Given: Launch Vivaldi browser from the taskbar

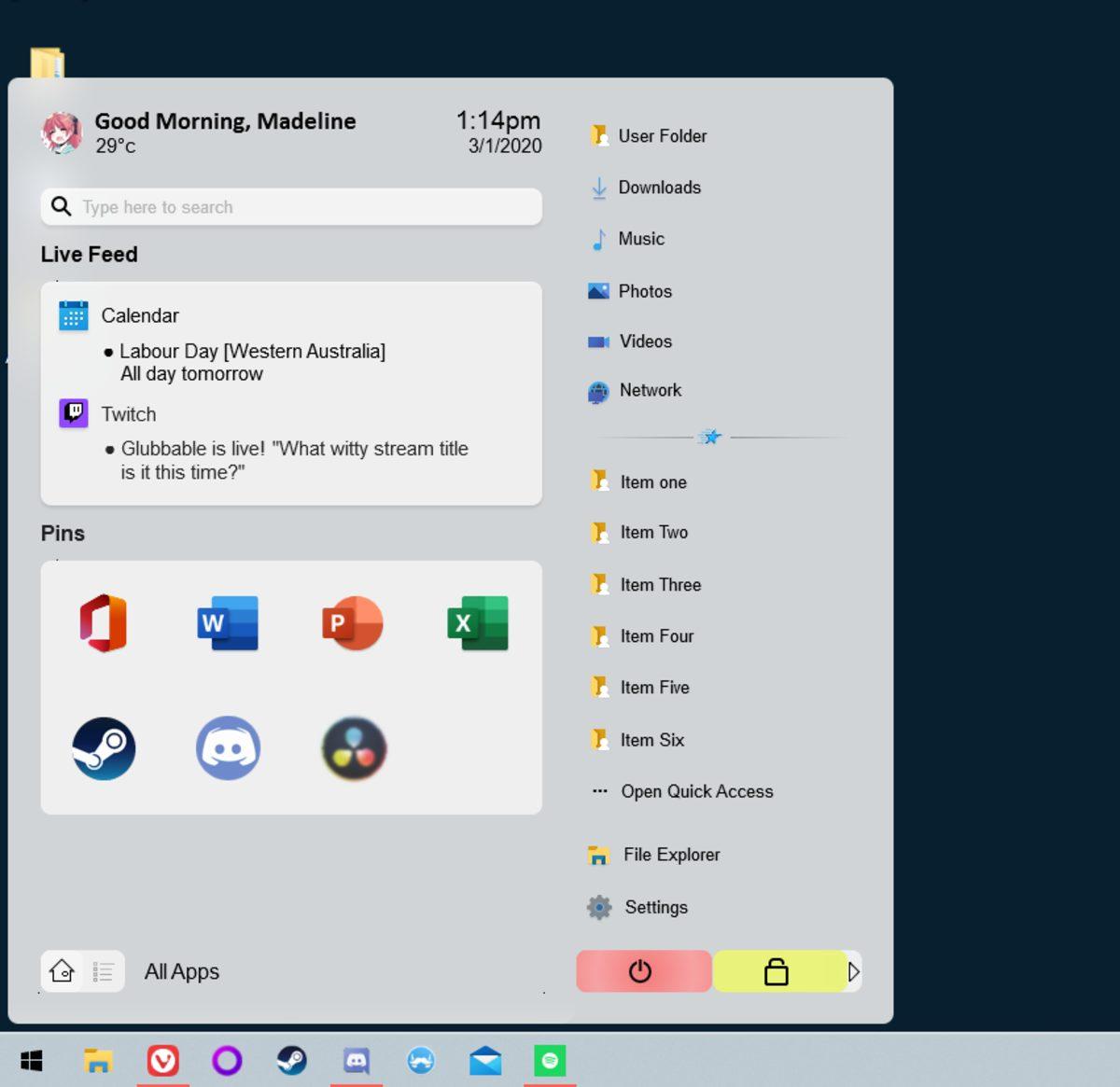Looking at the screenshot, I should (x=162, y=1061).
